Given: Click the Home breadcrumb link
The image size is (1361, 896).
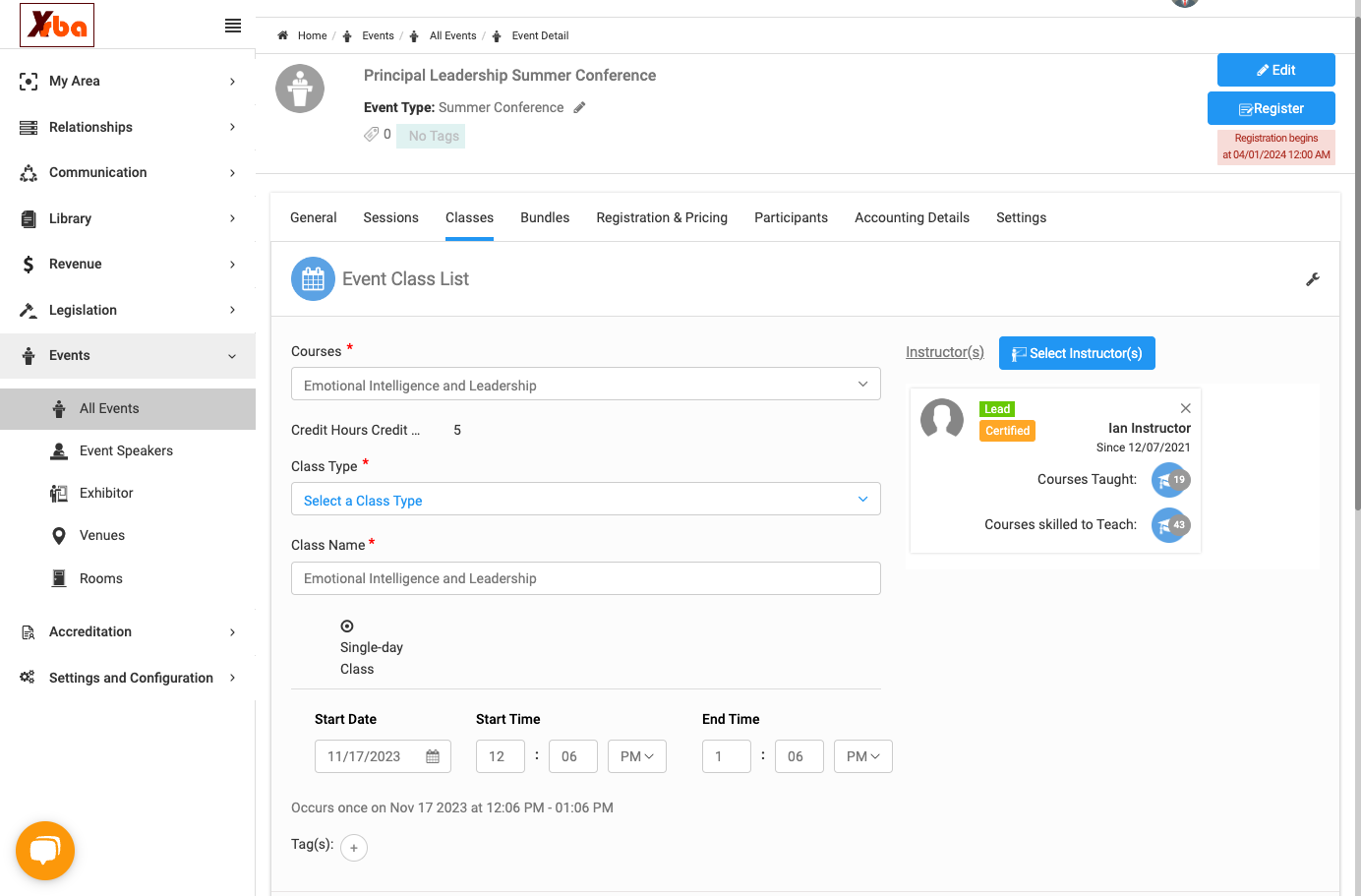Looking at the screenshot, I should (x=312, y=35).
